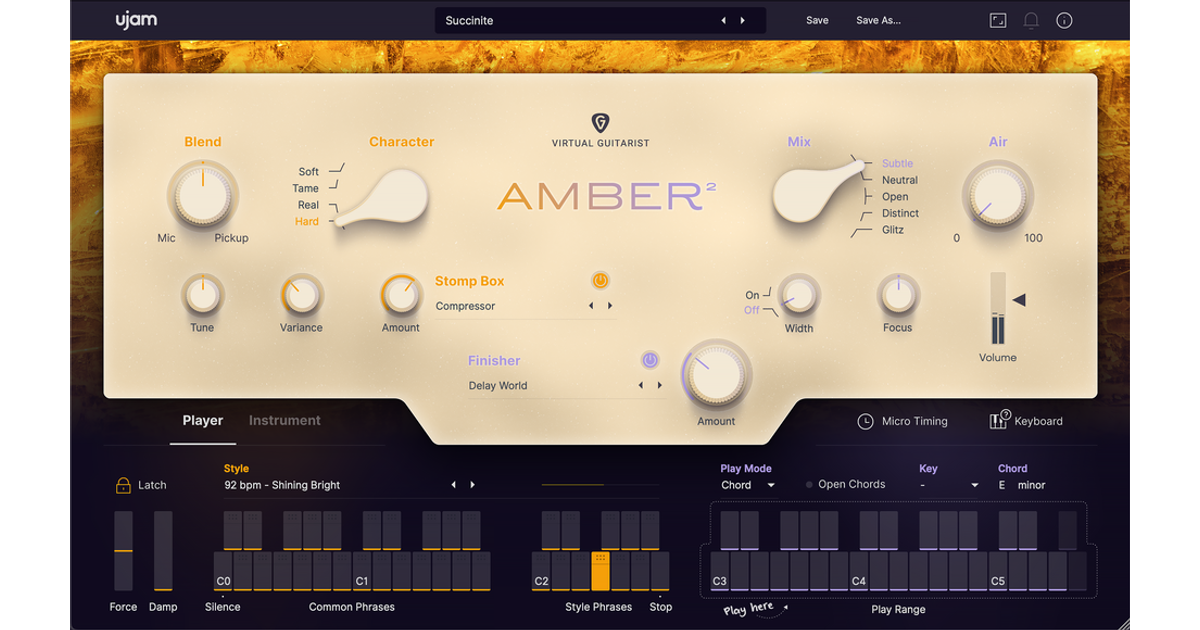Click the Latch padlock icon
The image size is (1200, 630).
[x=124, y=485]
